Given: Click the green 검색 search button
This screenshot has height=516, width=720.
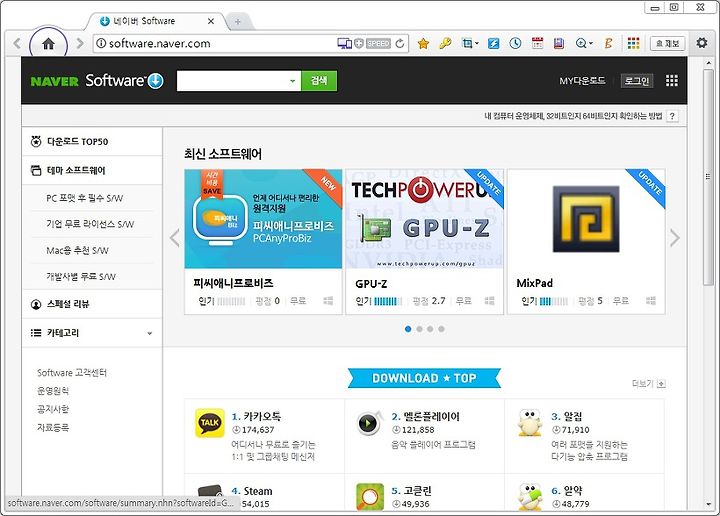Looking at the screenshot, I should click(319, 81).
